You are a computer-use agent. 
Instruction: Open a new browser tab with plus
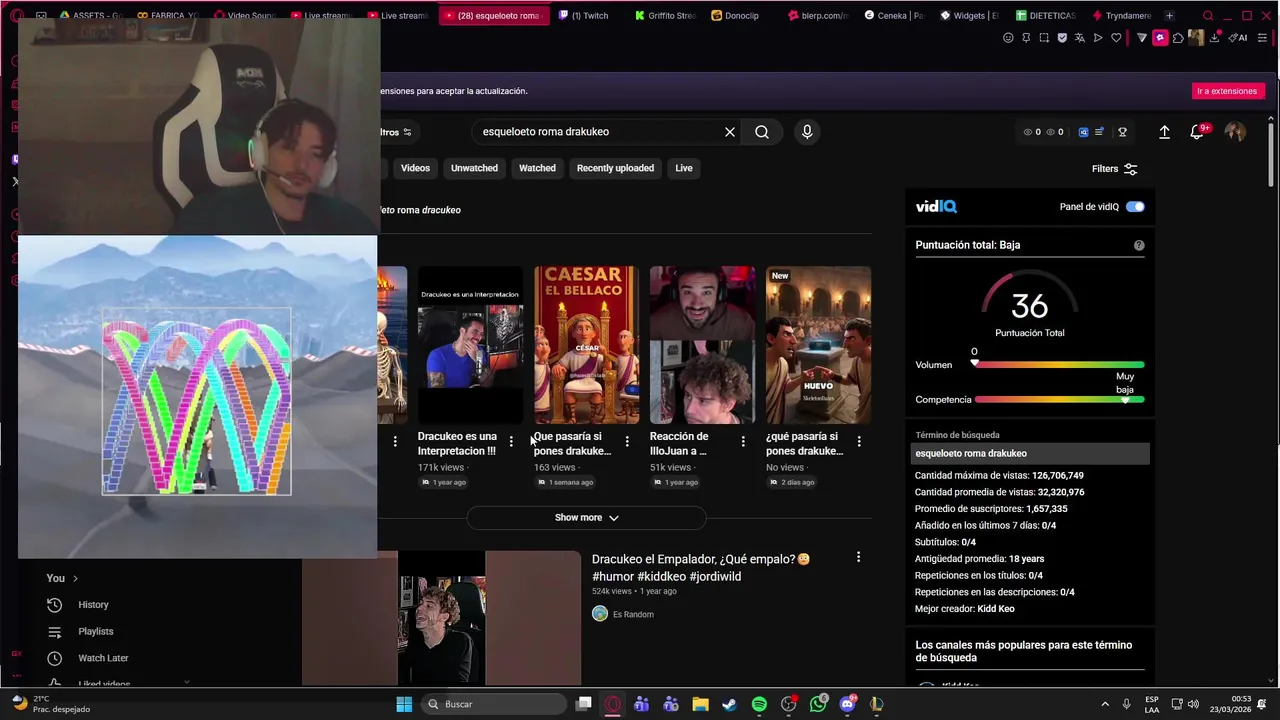1169,16
